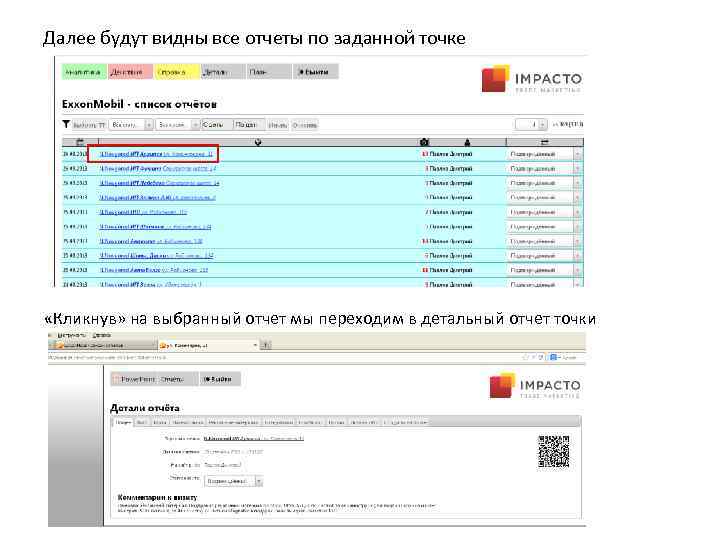Open the second filter dropdown before С даты

[x=177, y=125]
